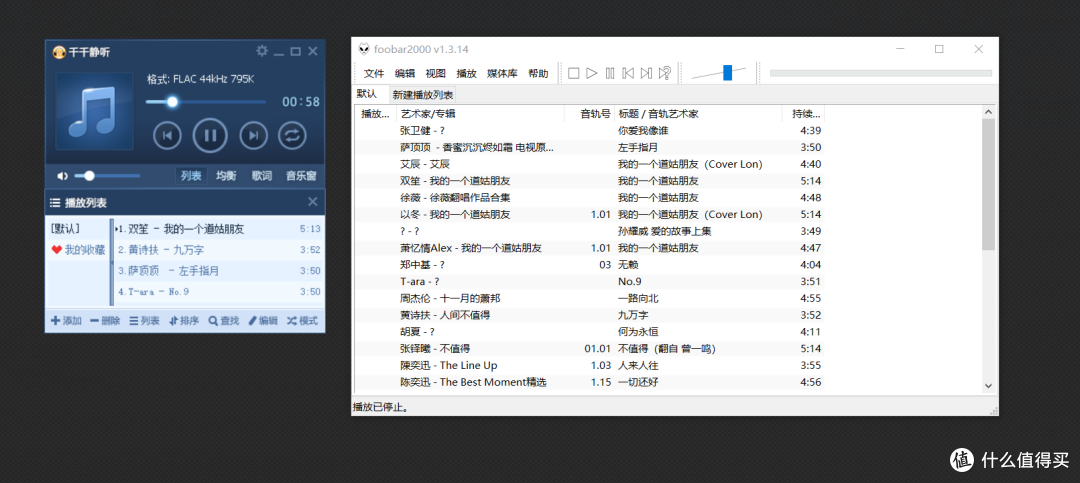Toggle the 列表 panel button
Viewport: 1080px width, 483px height.
coord(191,176)
